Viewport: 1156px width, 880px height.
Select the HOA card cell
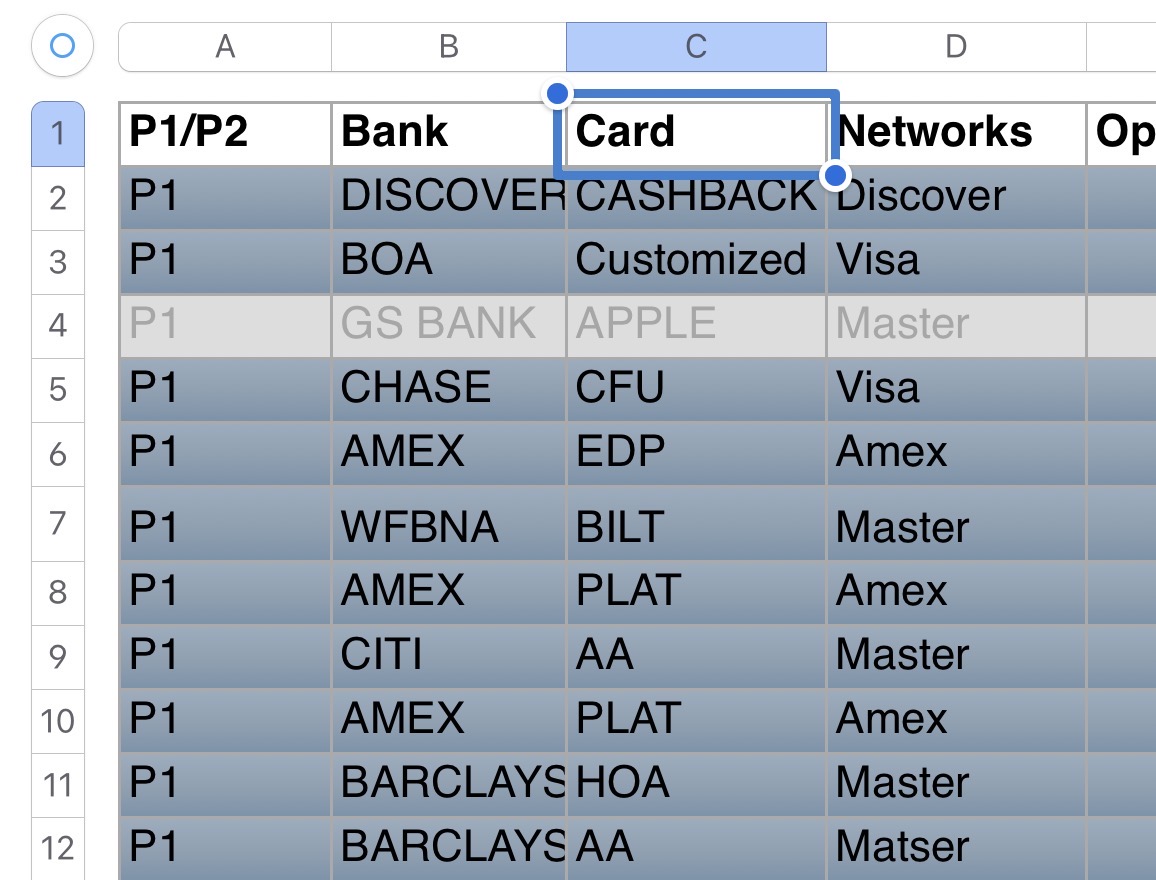[696, 783]
